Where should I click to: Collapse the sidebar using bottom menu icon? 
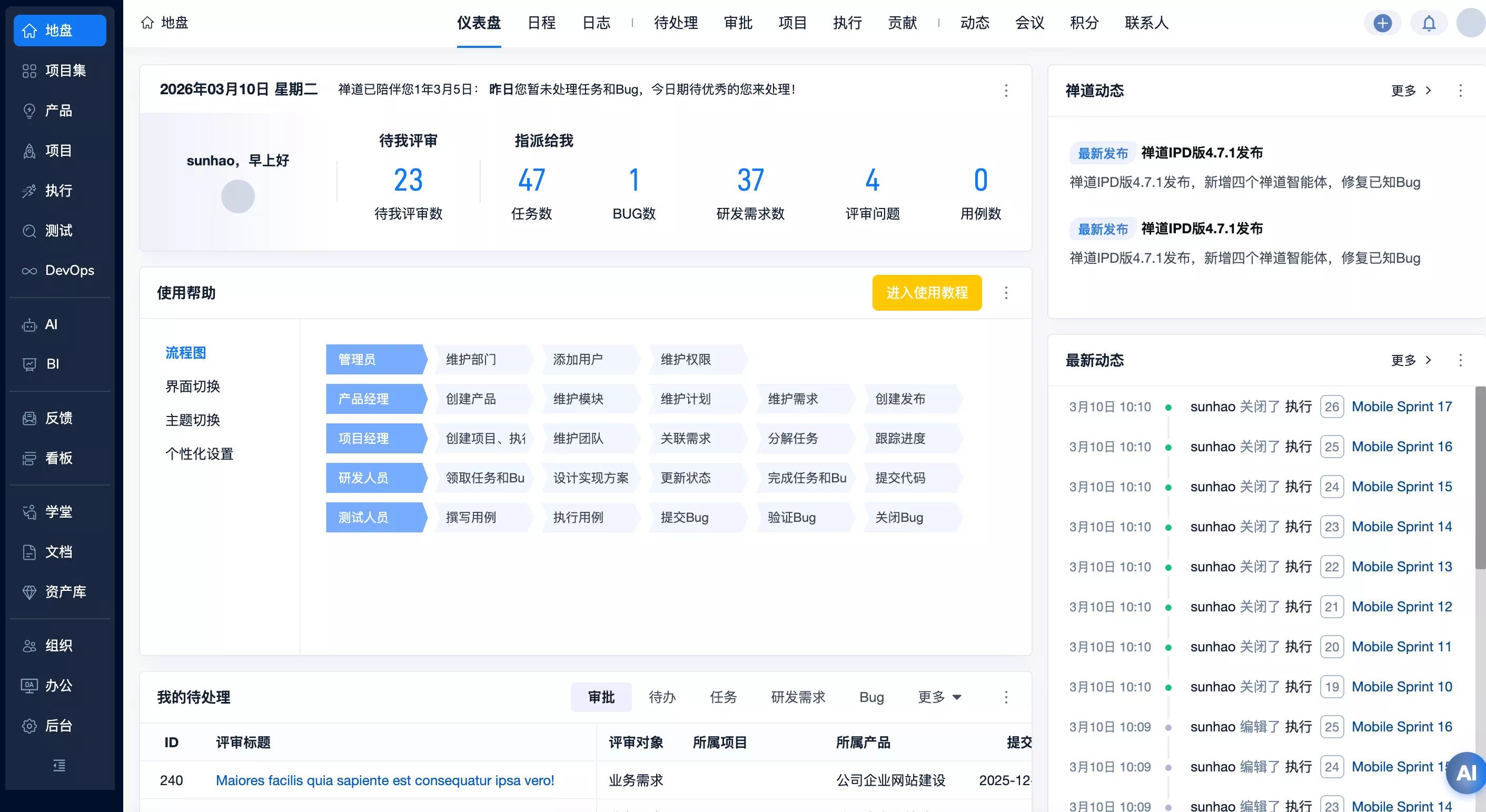point(59,765)
